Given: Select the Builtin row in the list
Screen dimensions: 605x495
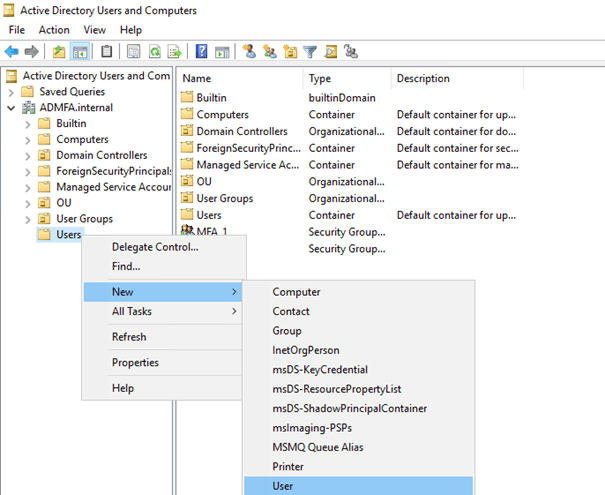Looking at the screenshot, I should click(x=214, y=97).
